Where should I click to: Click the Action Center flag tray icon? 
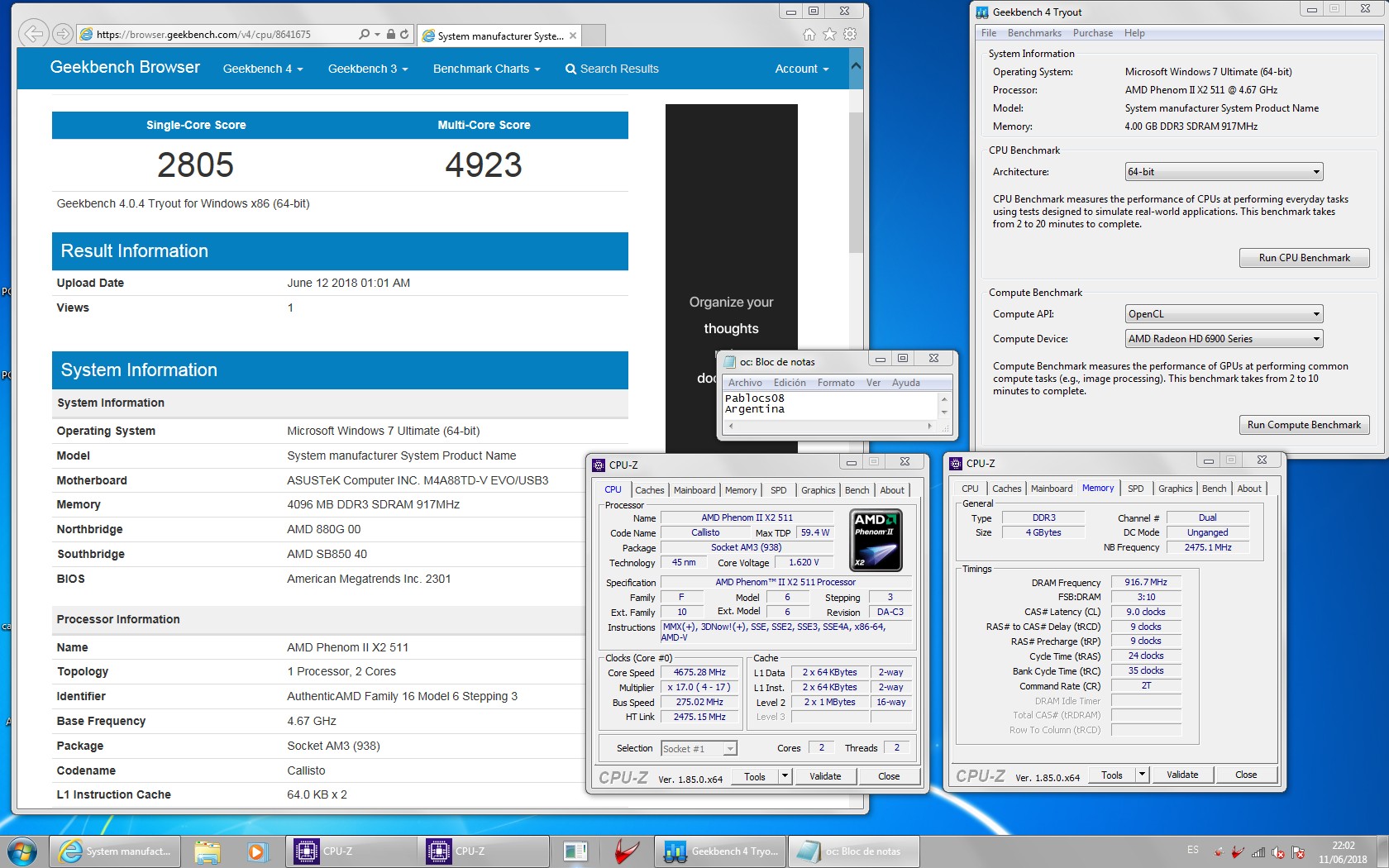point(1298,852)
